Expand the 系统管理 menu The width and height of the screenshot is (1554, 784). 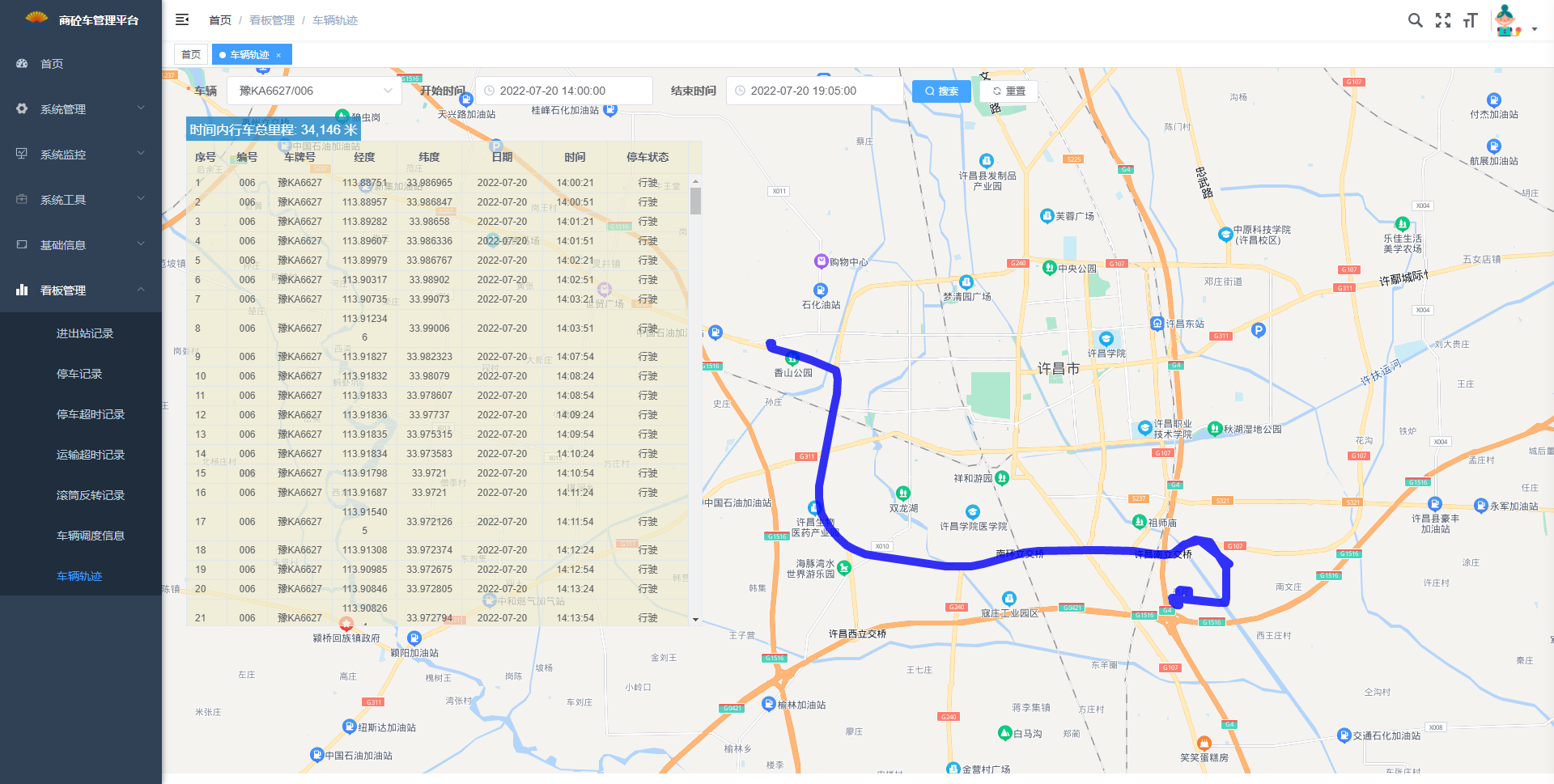click(x=81, y=108)
